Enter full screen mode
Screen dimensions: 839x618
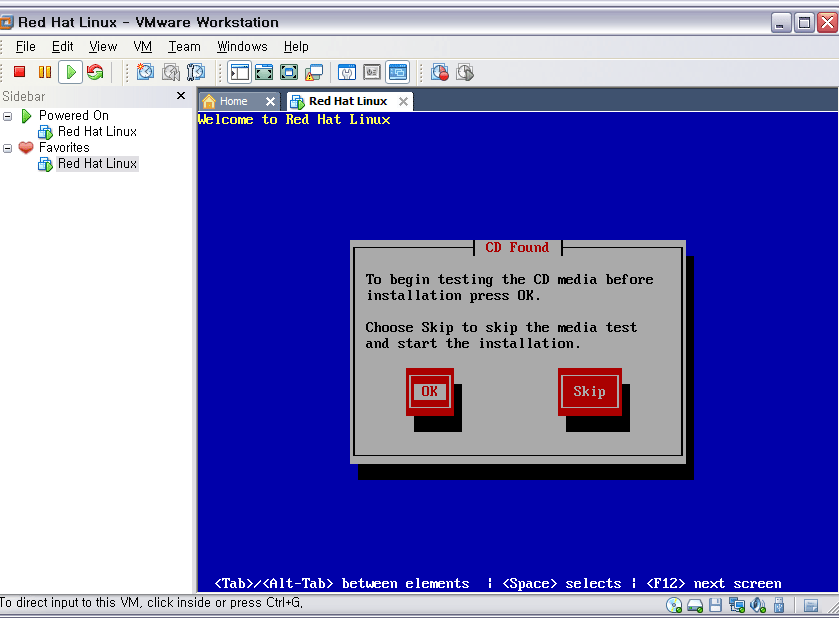(x=289, y=72)
